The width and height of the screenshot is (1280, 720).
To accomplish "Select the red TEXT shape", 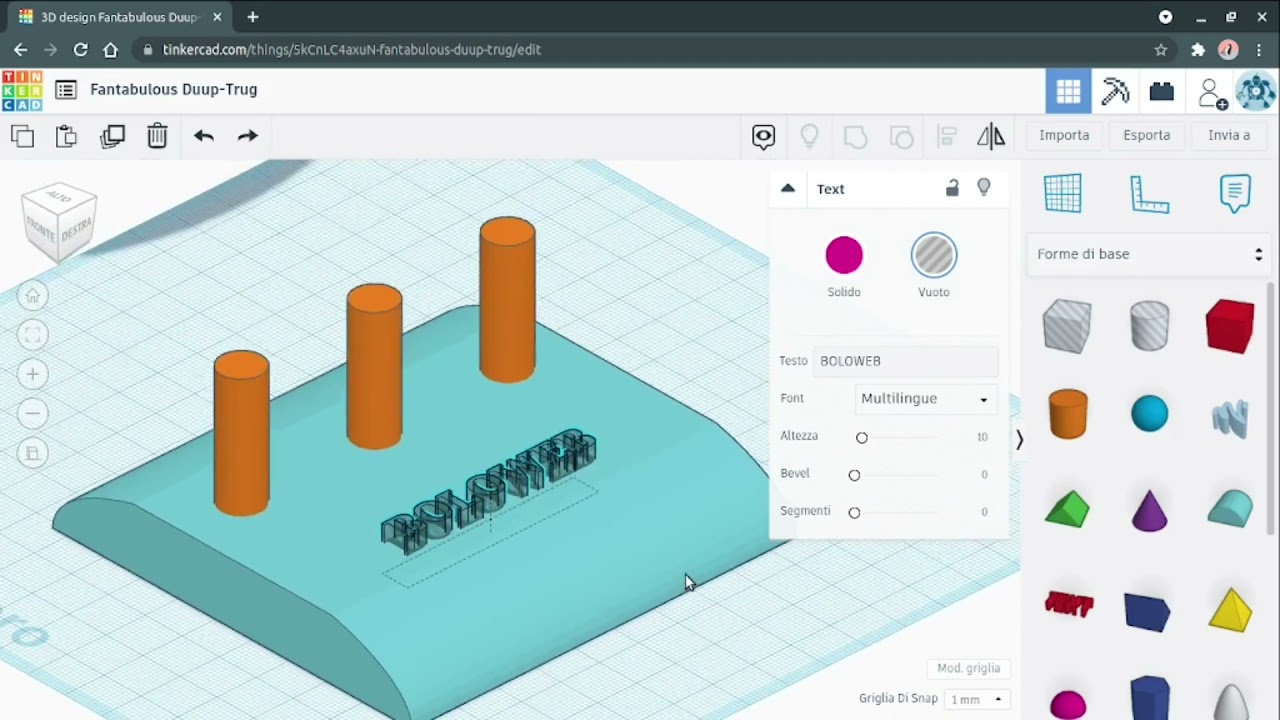I will [x=1069, y=603].
